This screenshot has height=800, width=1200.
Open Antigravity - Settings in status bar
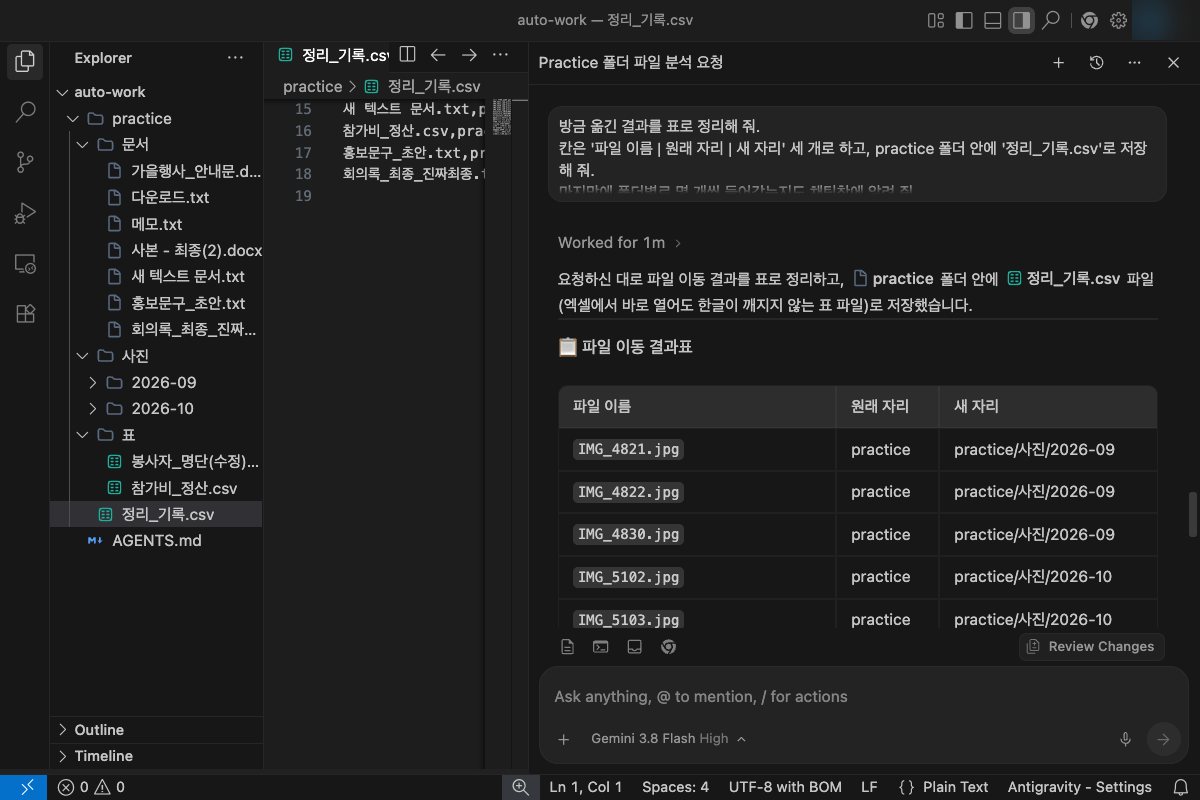click(1079, 787)
